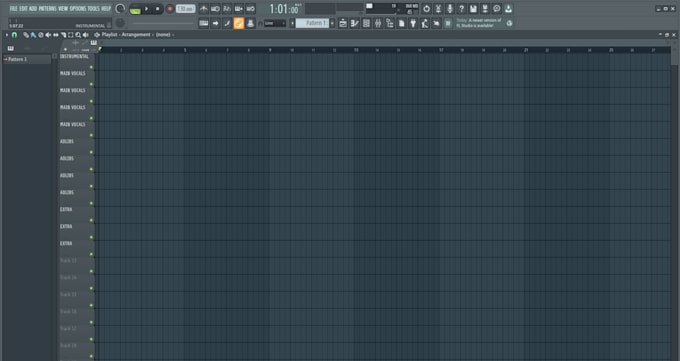Enable the metronome
Viewport: 680px width, 361px height.
click(x=203, y=9)
